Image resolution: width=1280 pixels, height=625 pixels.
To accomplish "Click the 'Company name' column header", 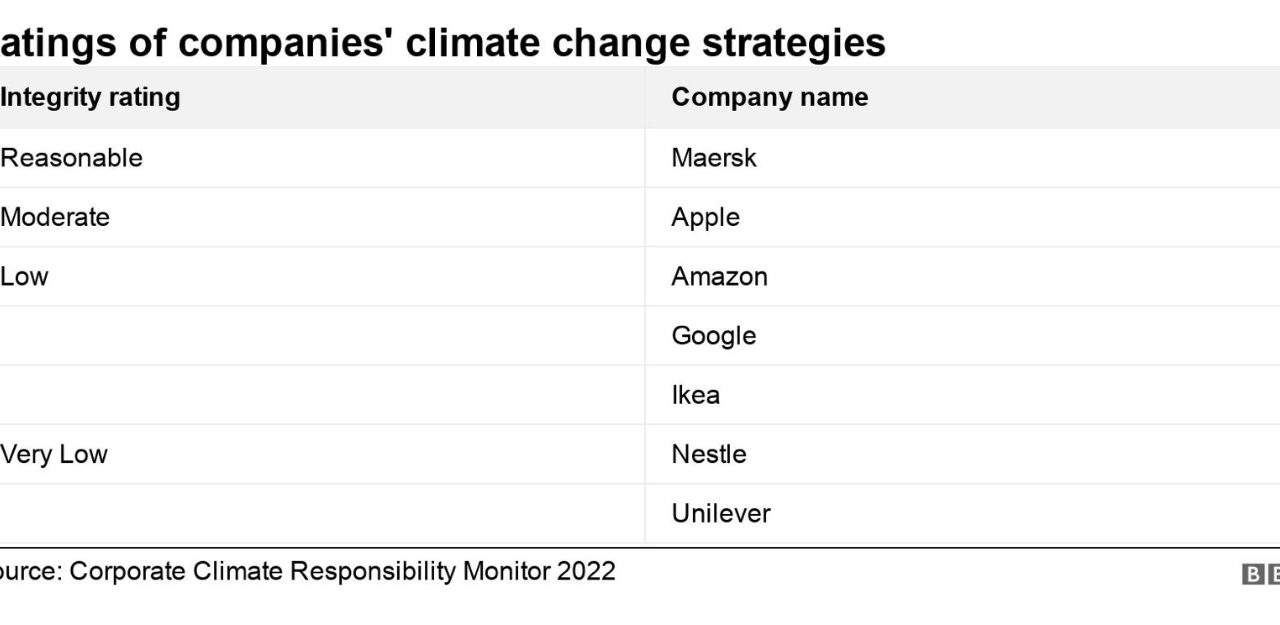I will [769, 97].
